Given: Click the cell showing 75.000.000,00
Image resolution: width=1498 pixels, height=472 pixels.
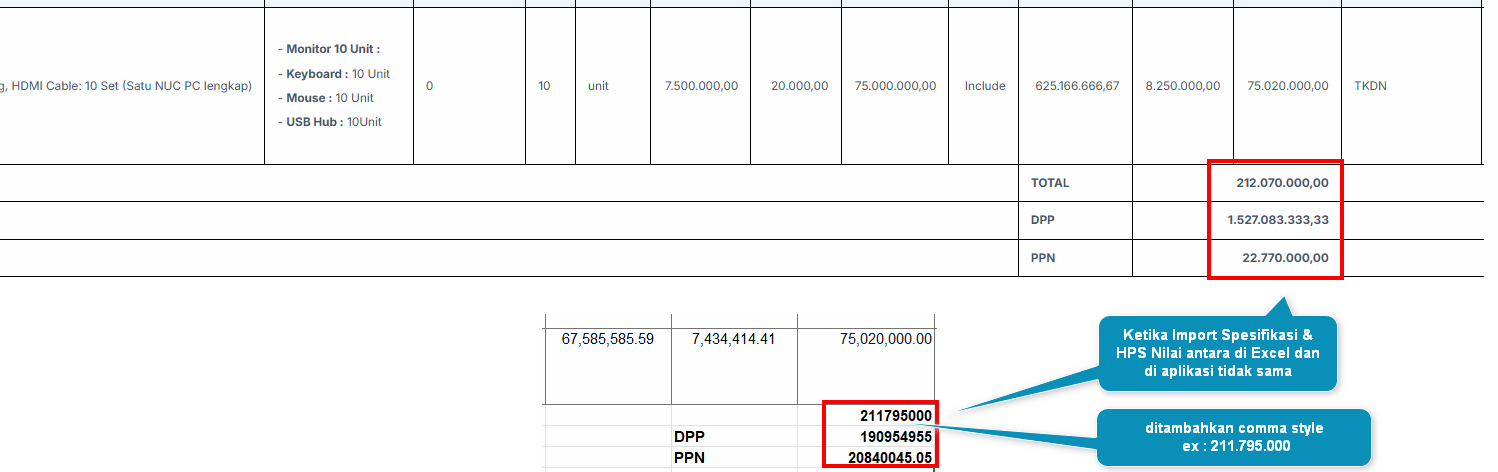Looking at the screenshot, I should pos(895,86).
